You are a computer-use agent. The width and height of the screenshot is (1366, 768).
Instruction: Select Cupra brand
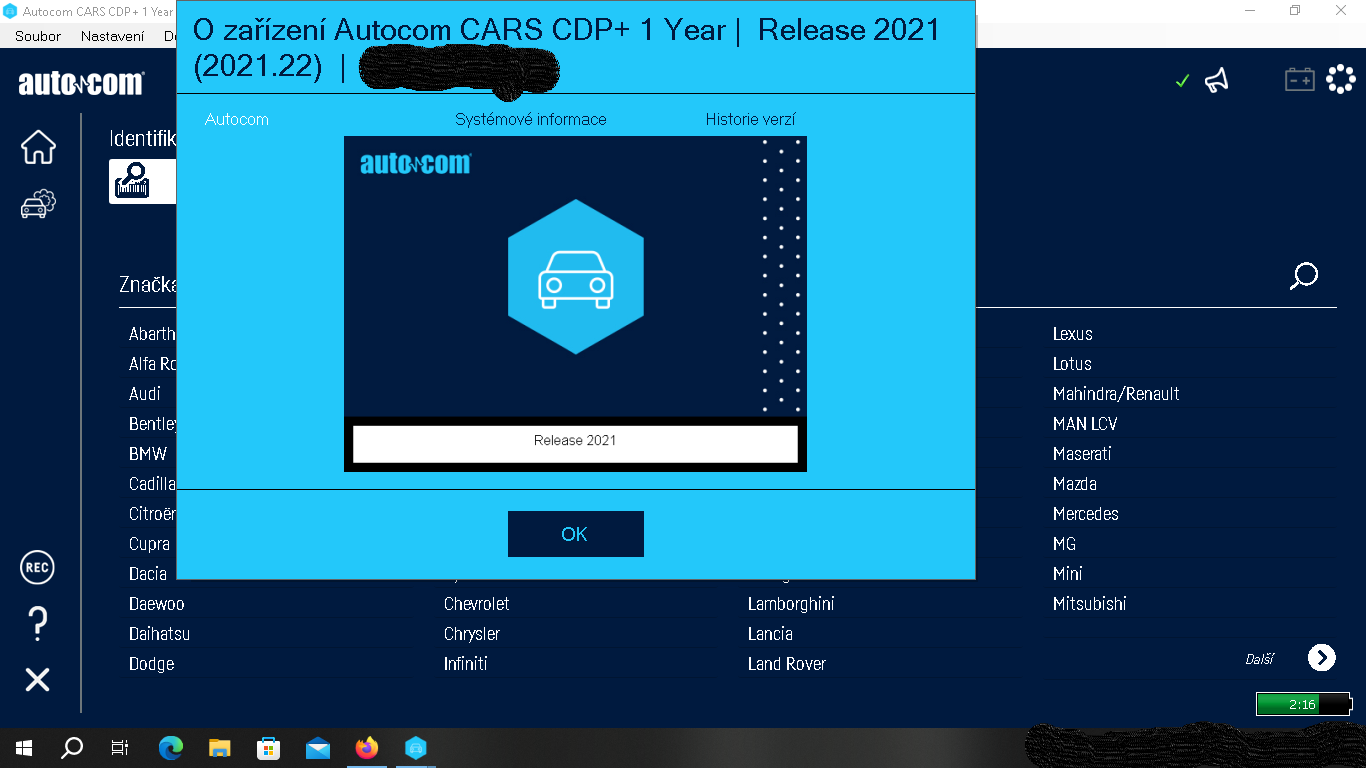pyautogui.click(x=149, y=544)
